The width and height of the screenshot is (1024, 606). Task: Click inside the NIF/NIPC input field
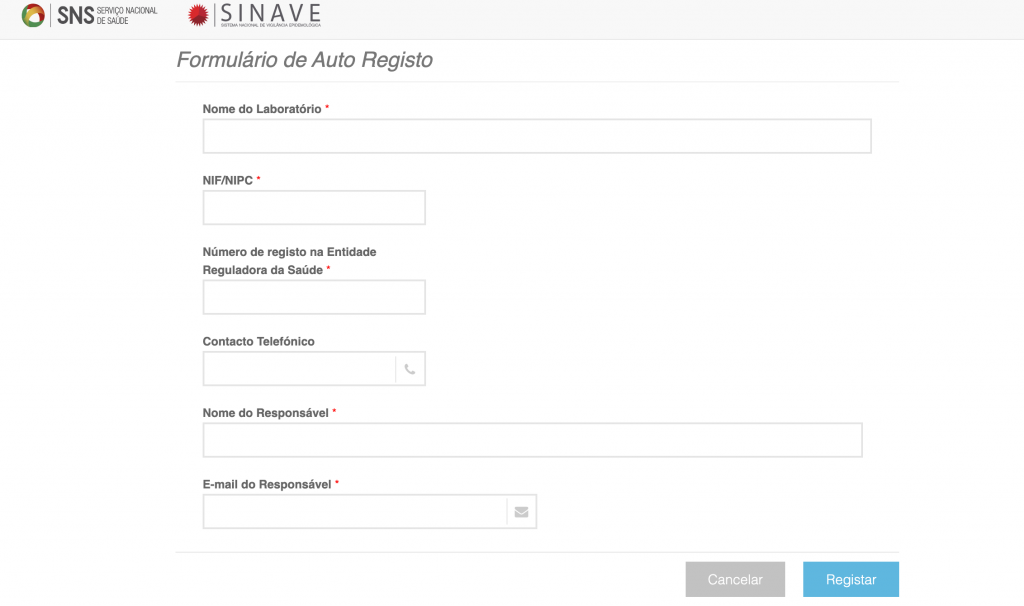click(x=314, y=207)
